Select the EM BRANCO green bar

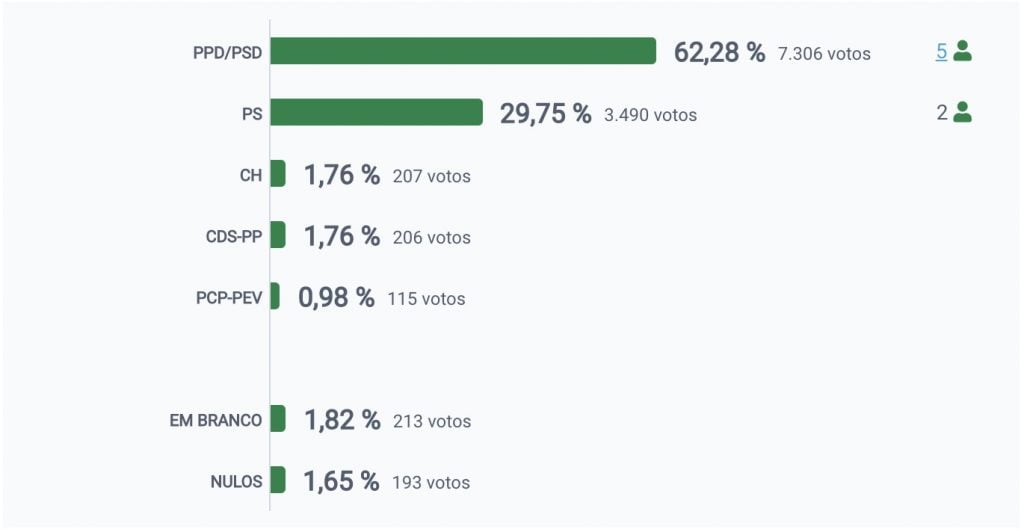coord(278,419)
